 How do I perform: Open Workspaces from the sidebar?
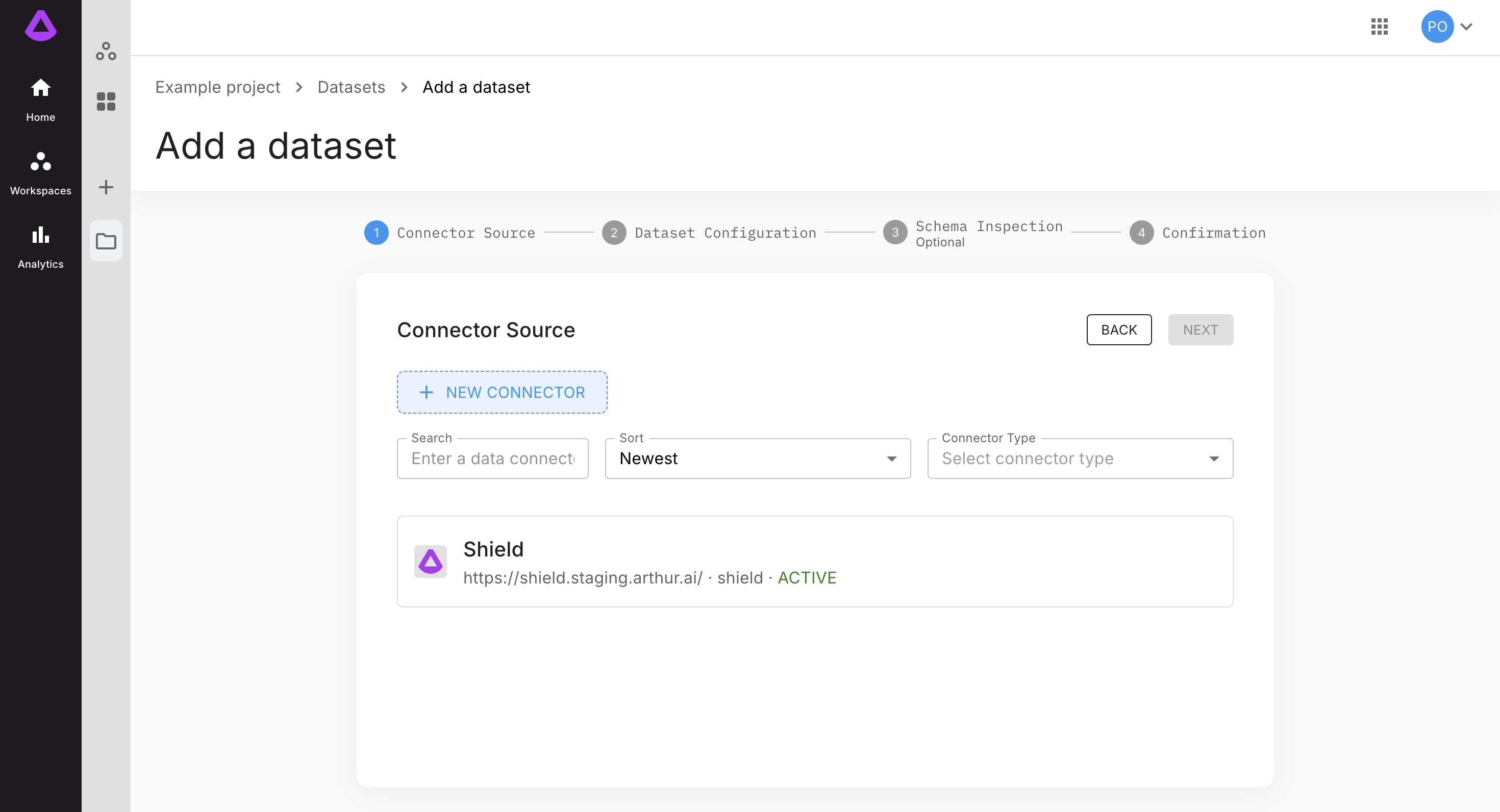click(40, 173)
